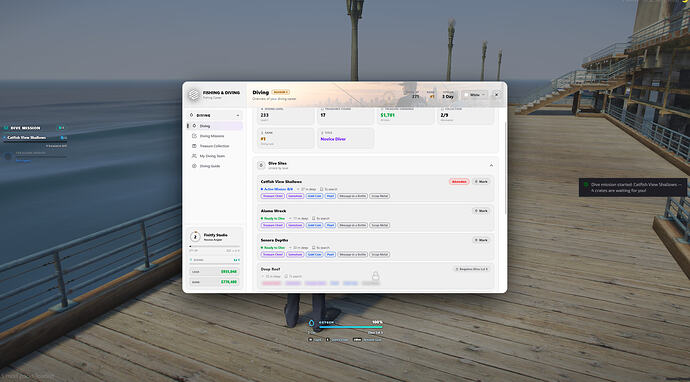Click Catfish View Shallows in Dive Mission HUD
This screenshot has width=690, height=382.
(26, 138)
